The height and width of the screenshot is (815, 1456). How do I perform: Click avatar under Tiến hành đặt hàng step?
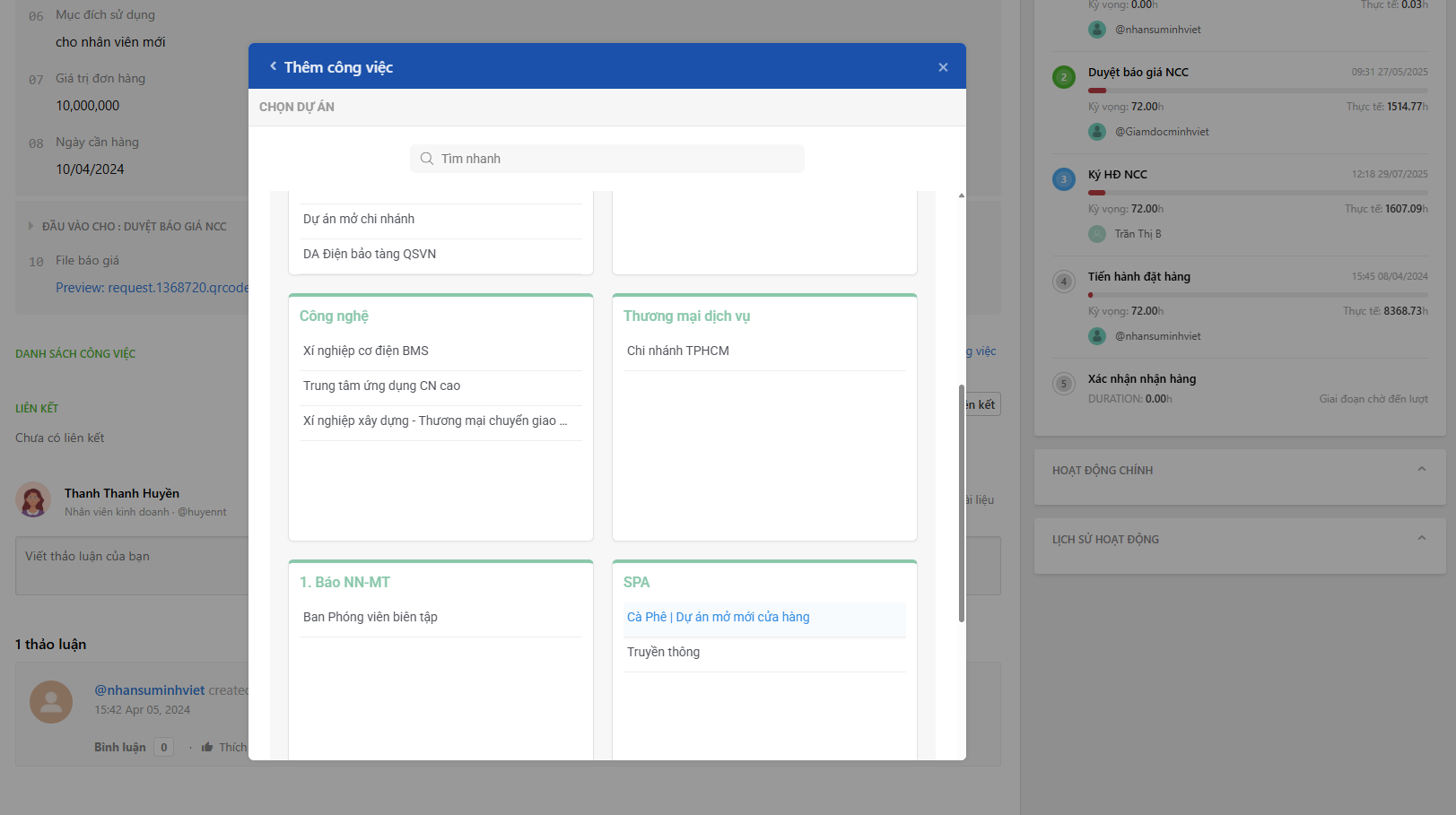(1097, 336)
